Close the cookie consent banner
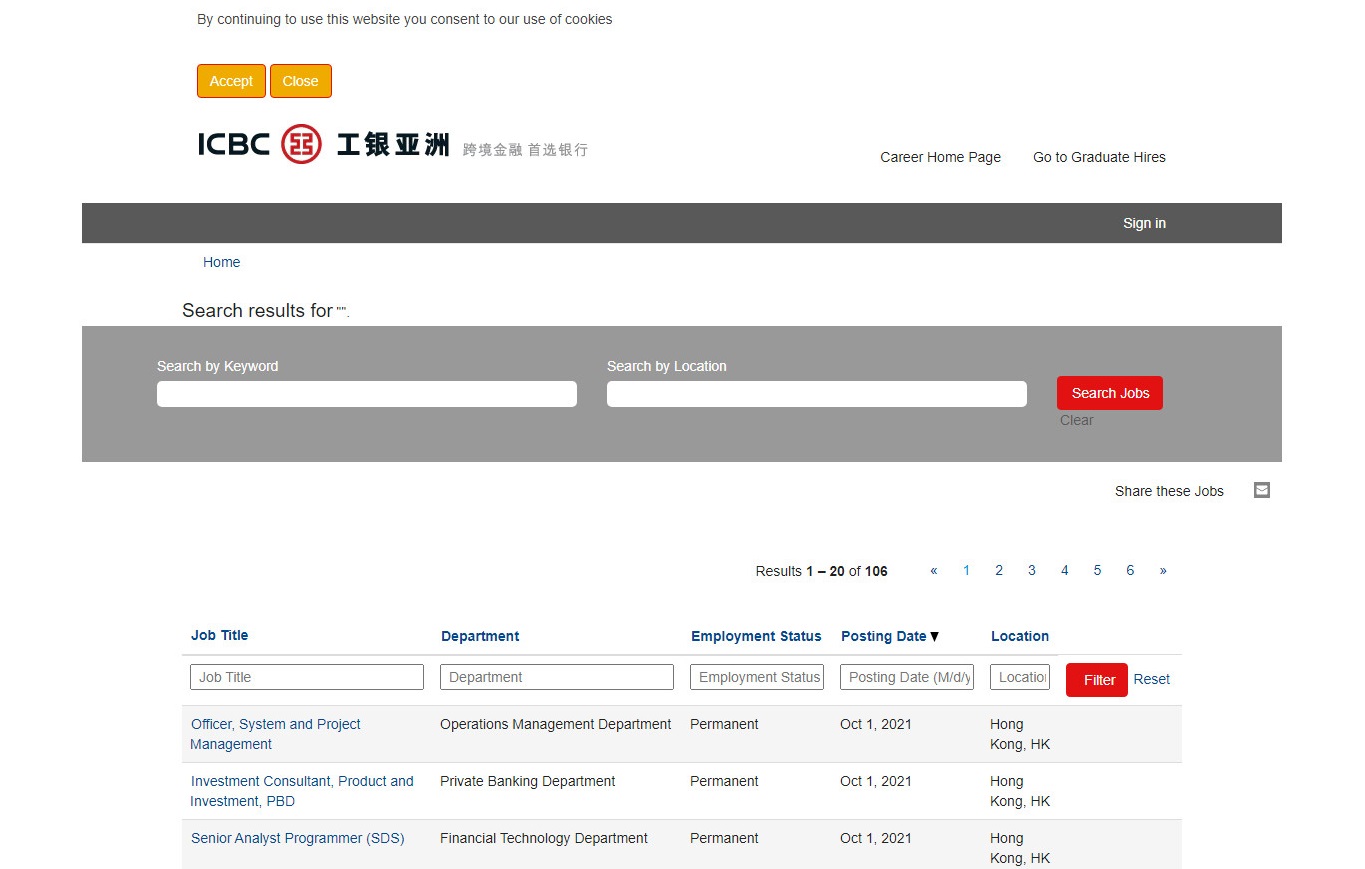 [300, 81]
